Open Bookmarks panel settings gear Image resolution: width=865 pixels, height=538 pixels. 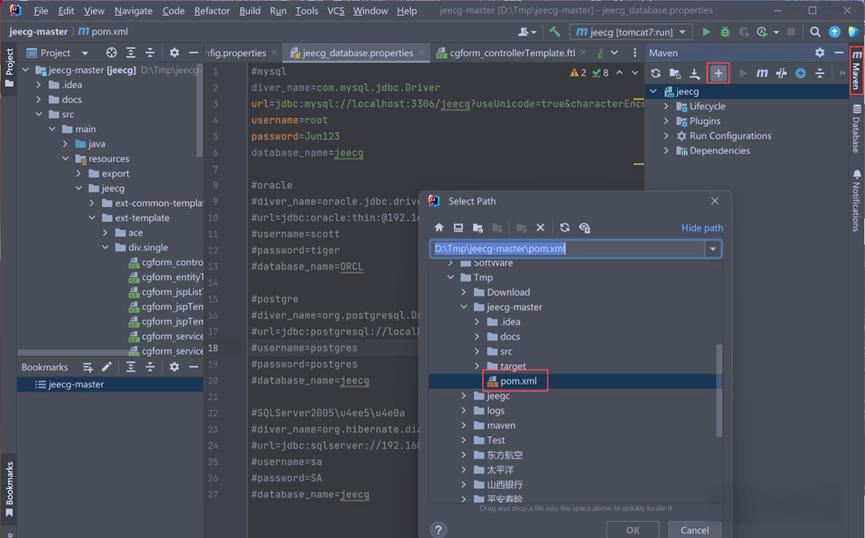tap(174, 367)
